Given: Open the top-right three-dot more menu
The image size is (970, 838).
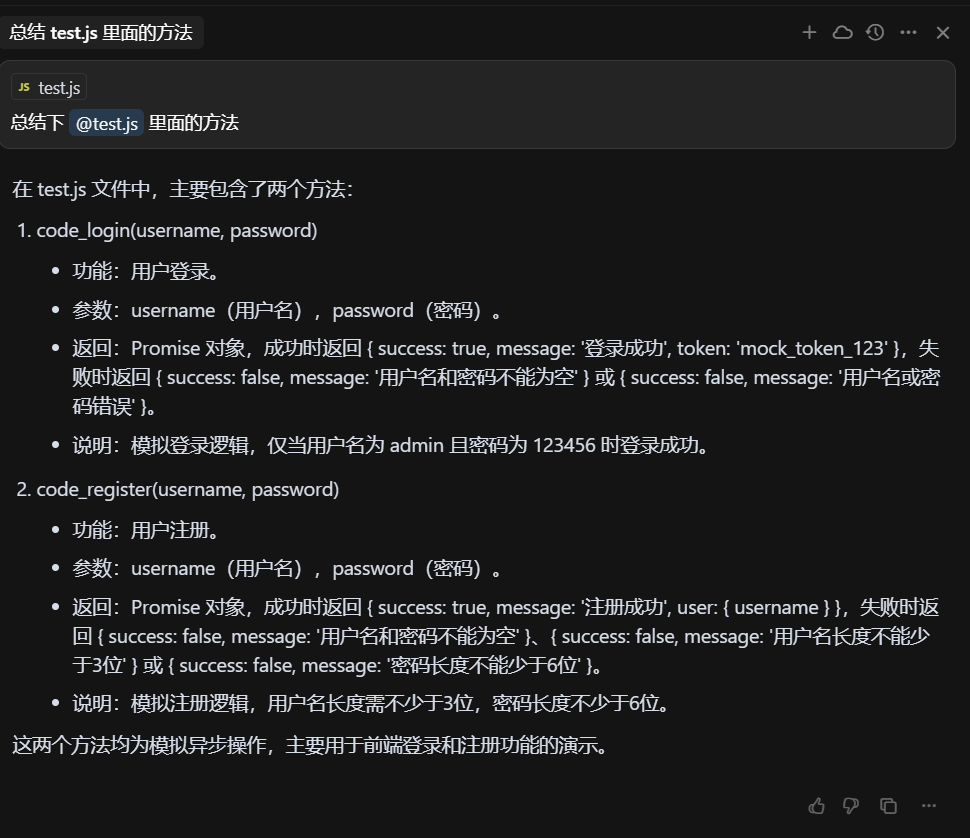Looking at the screenshot, I should point(908,32).
